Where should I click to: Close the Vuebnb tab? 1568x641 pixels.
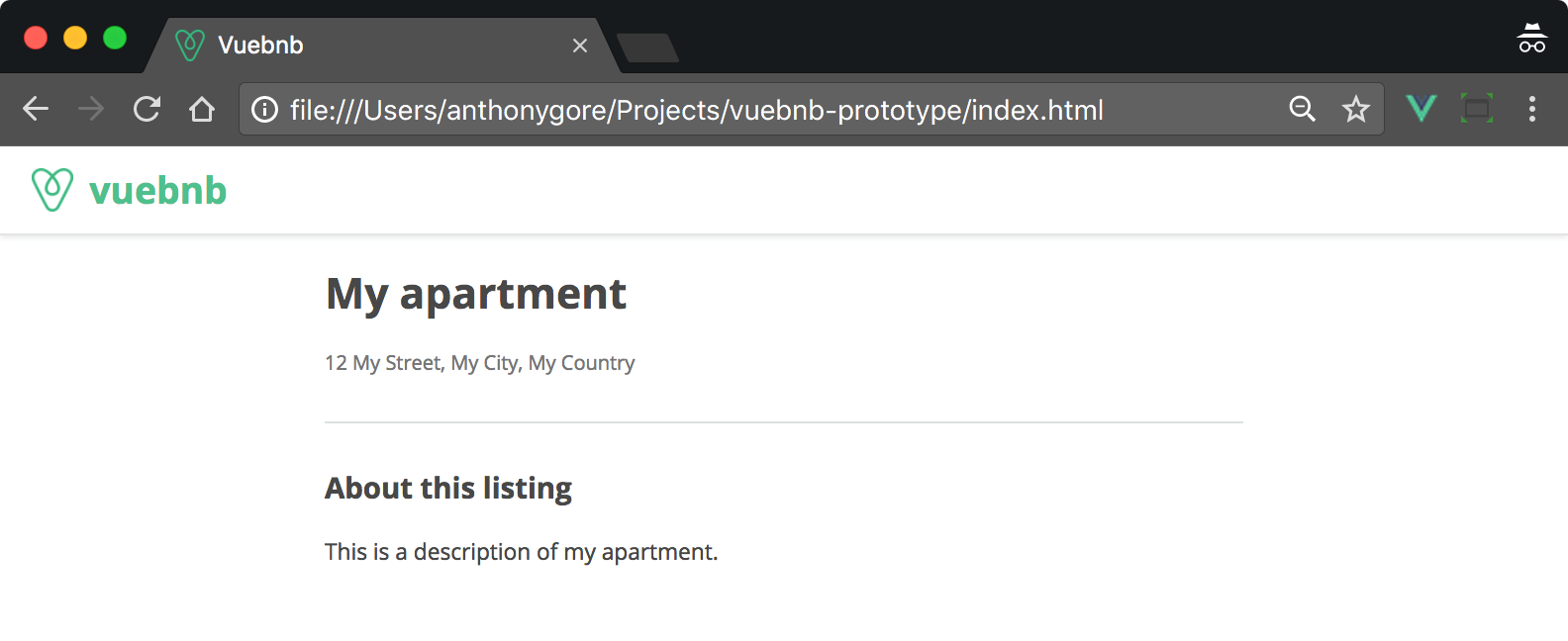tap(580, 46)
